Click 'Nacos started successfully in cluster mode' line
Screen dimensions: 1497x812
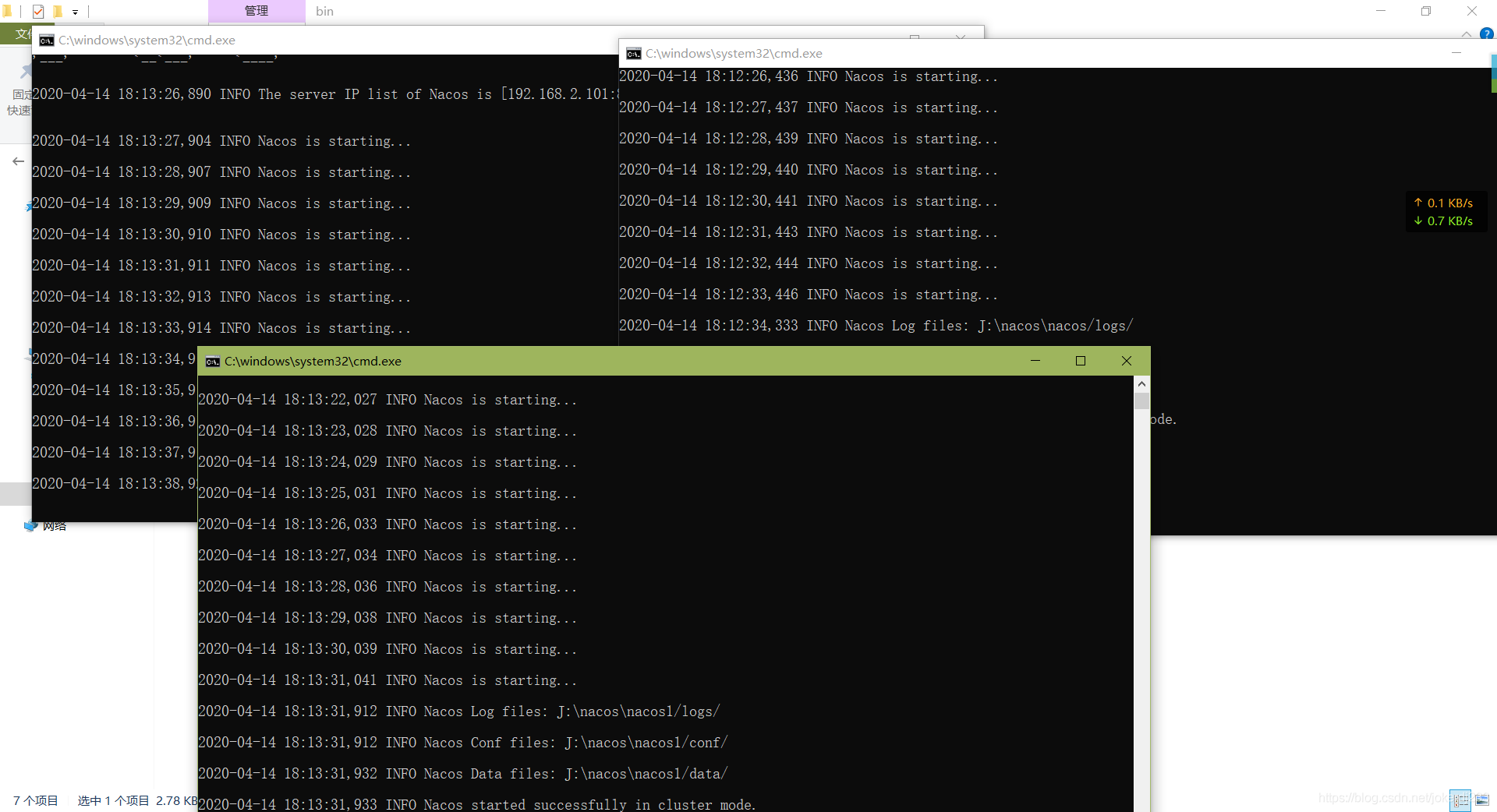477,804
